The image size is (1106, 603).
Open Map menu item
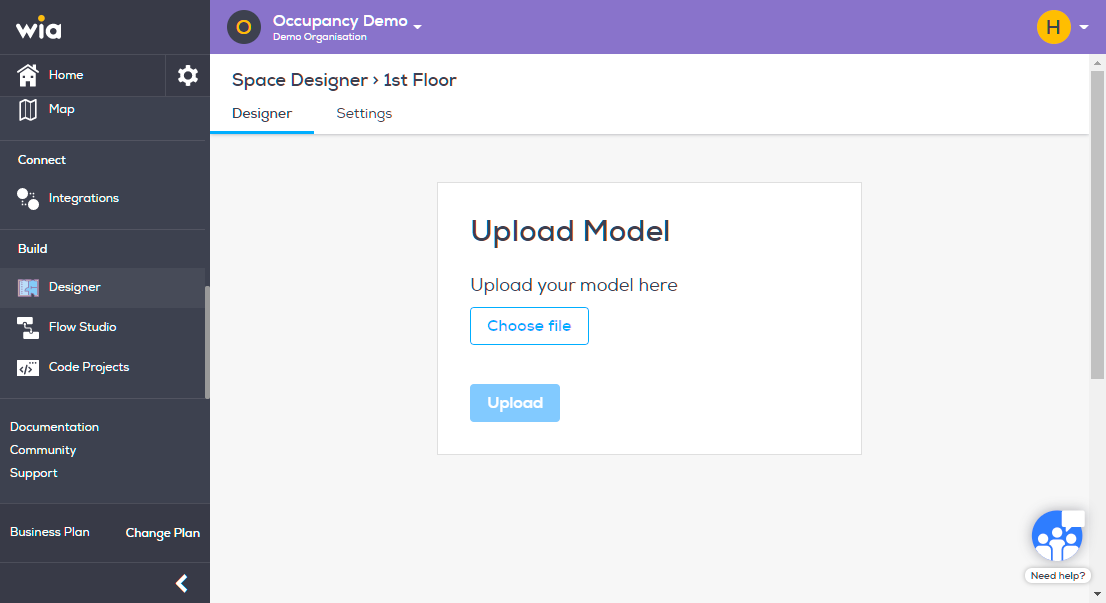point(61,109)
